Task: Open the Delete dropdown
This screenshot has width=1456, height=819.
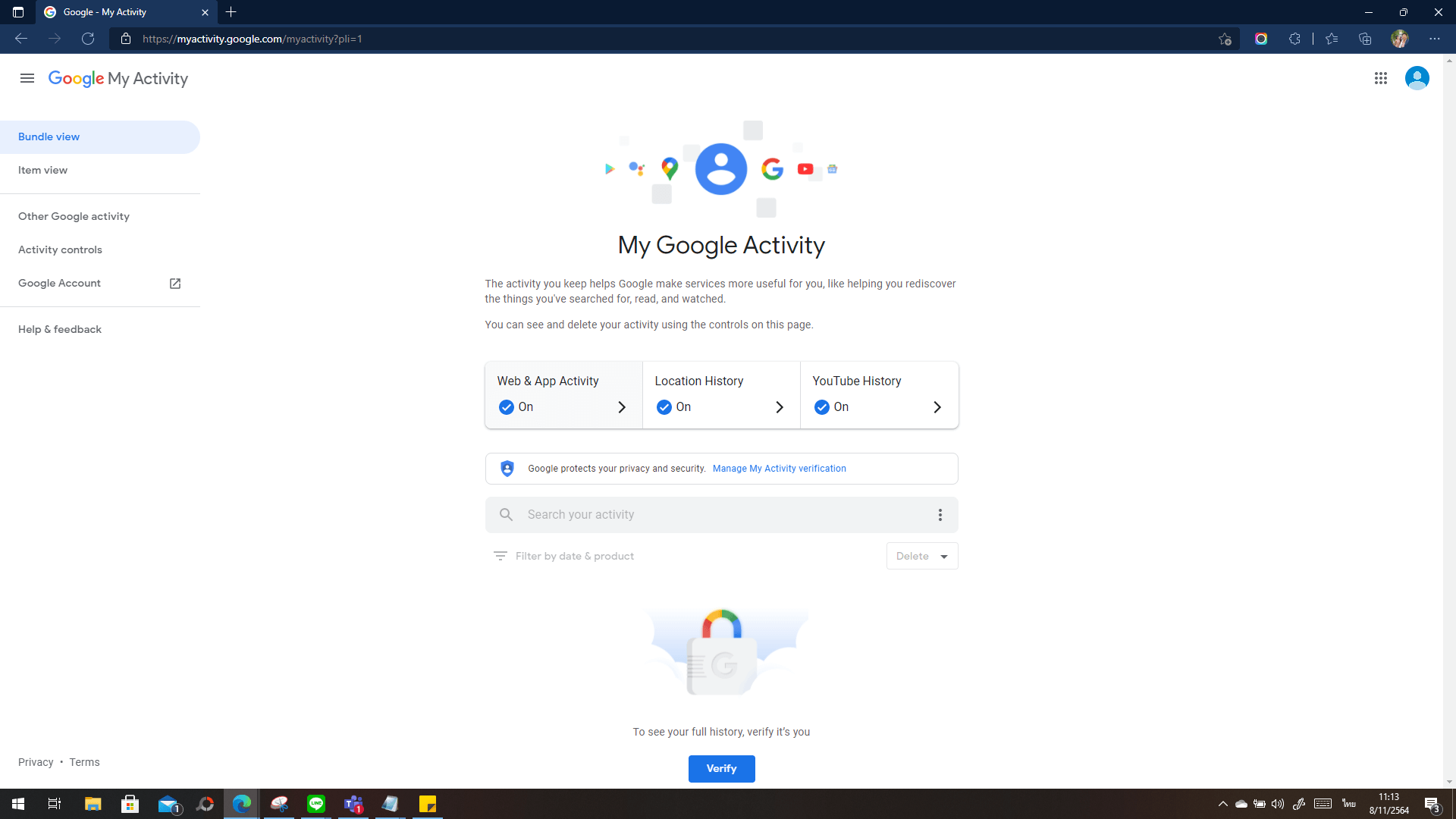Action: click(922, 556)
